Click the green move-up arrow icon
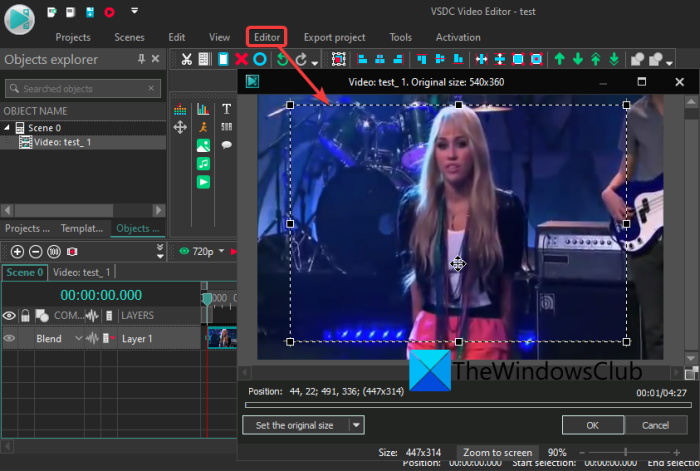The image size is (700, 471). click(560, 60)
